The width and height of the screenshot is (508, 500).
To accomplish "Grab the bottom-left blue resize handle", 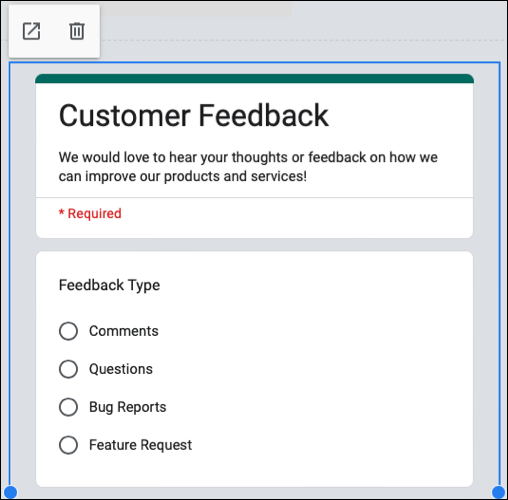I will (x=10, y=492).
